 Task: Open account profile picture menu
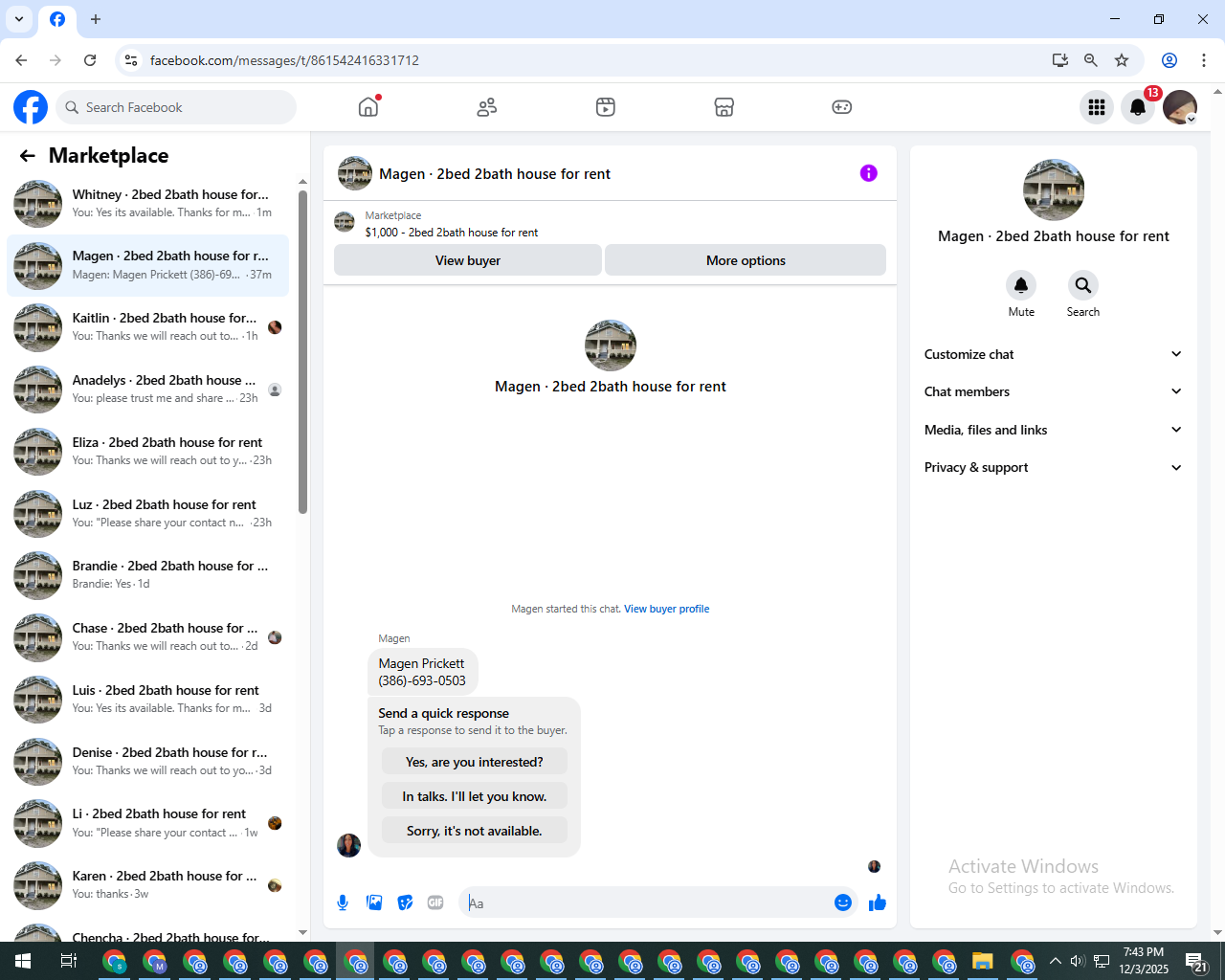(1180, 107)
